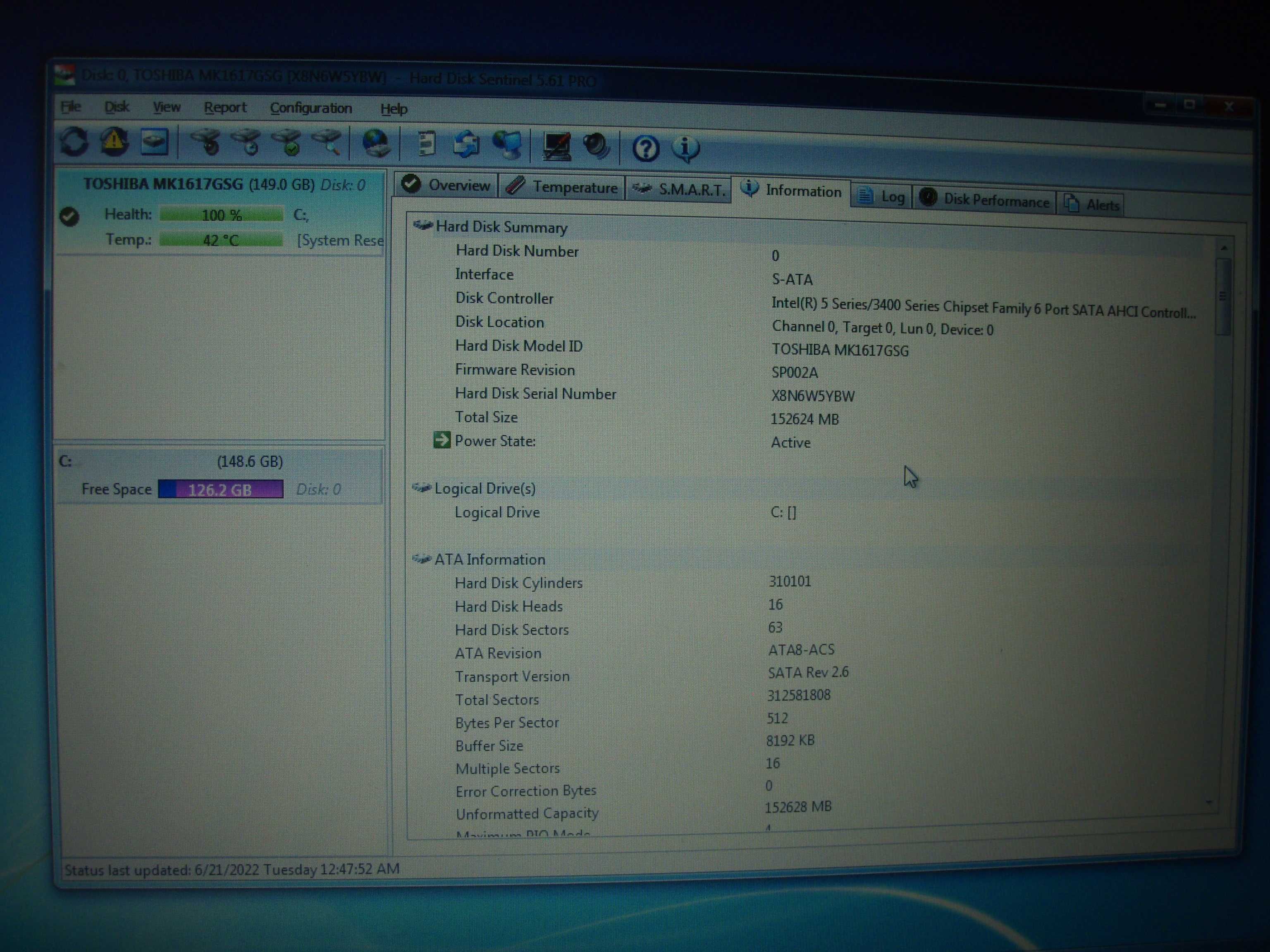This screenshot has height=952, width=1270.
Task: Select the C: drive partition panel
Action: (x=219, y=476)
